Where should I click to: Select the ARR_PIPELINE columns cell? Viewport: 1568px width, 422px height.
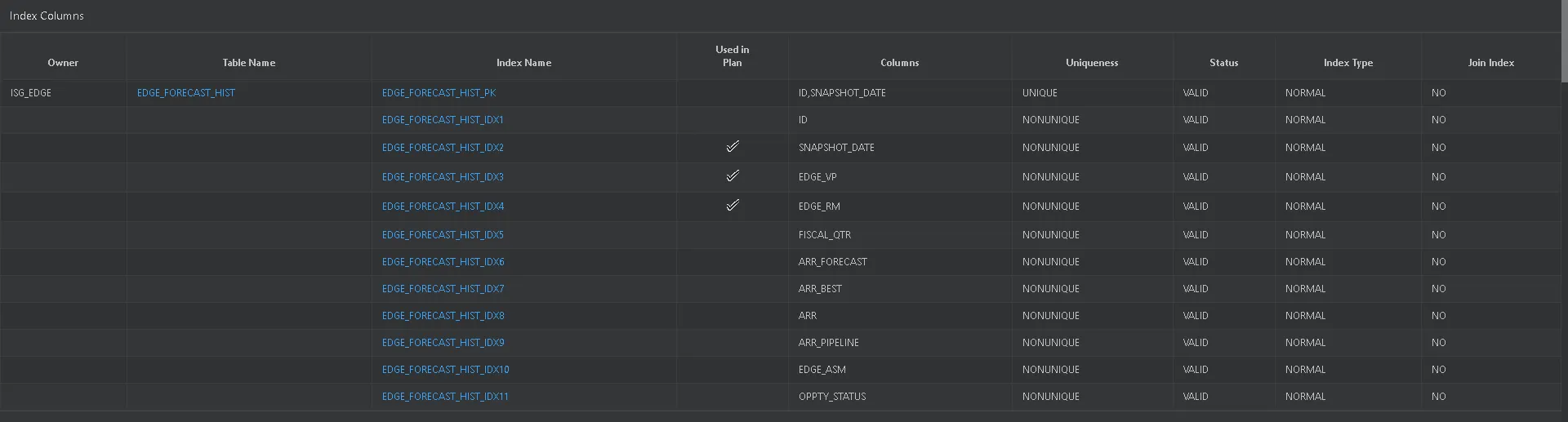coord(828,343)
